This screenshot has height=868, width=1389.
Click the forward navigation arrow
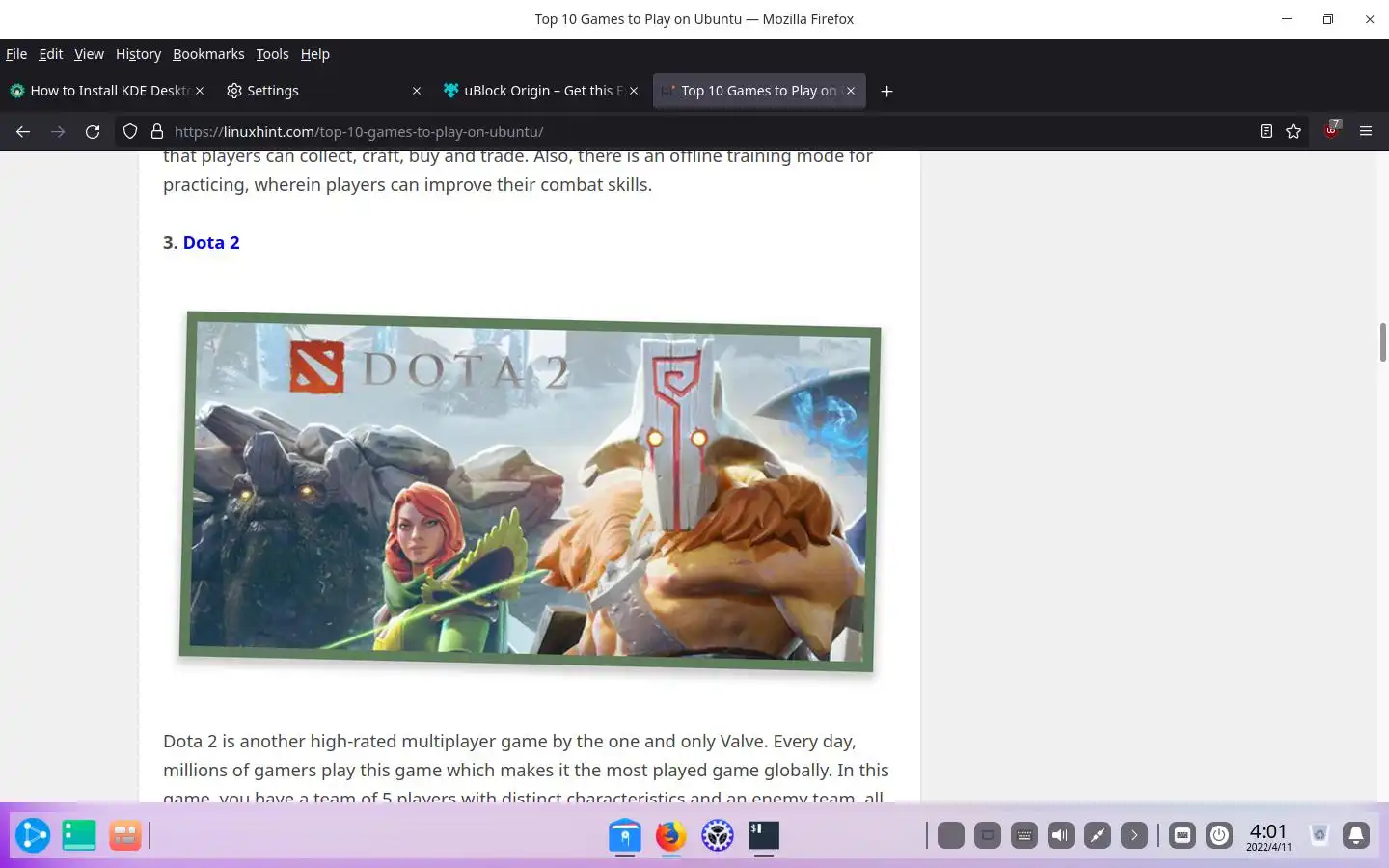point(58,131)
